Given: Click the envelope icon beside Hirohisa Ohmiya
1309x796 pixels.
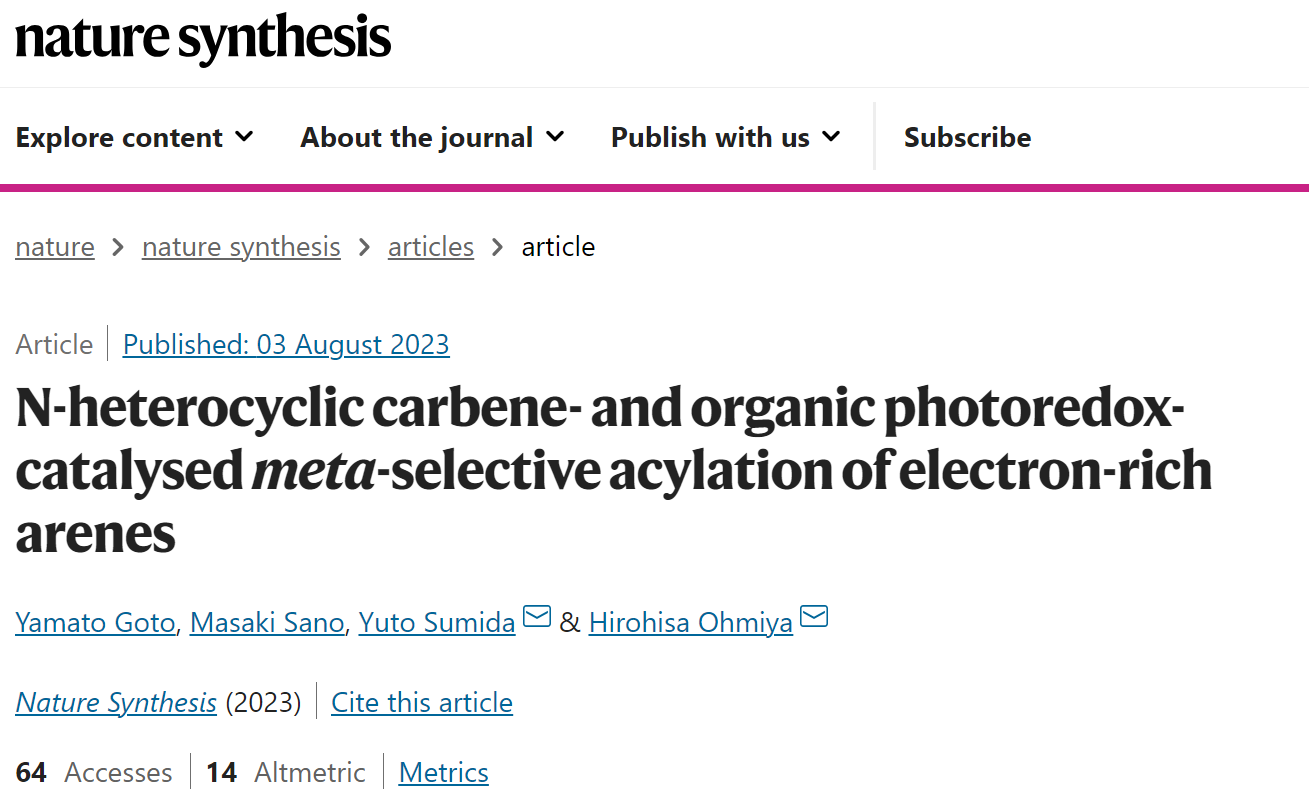Looking at the screenshot, I should pyautogui.click(x=814, y=617).
